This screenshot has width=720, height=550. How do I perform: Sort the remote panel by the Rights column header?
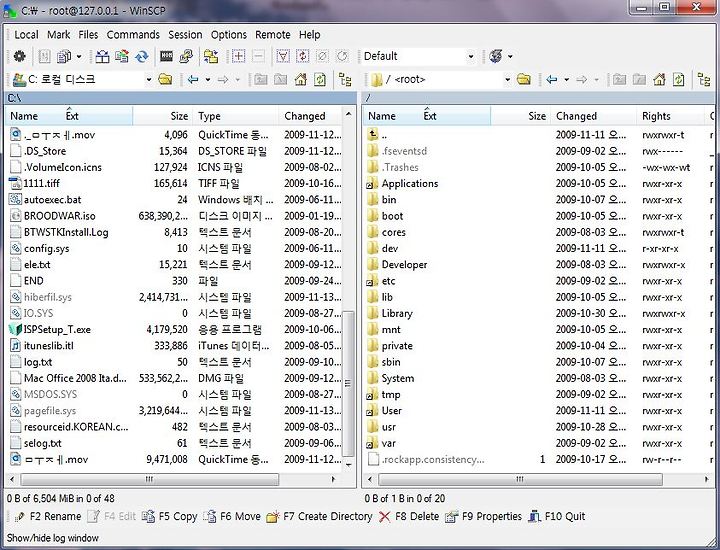[x=672, y=116]
